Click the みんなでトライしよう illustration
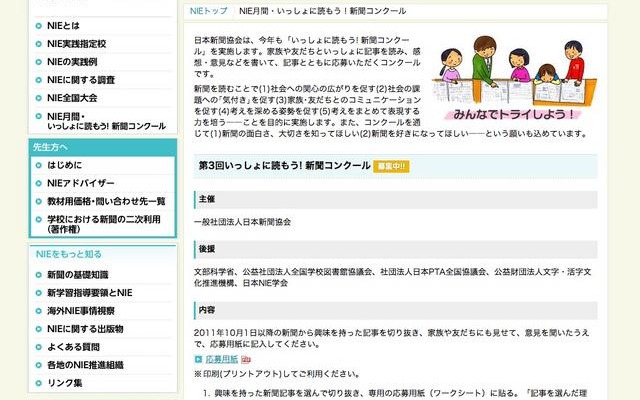Image resolution: width=640 pixels, height=400 pixels. [x=514, y=78]
